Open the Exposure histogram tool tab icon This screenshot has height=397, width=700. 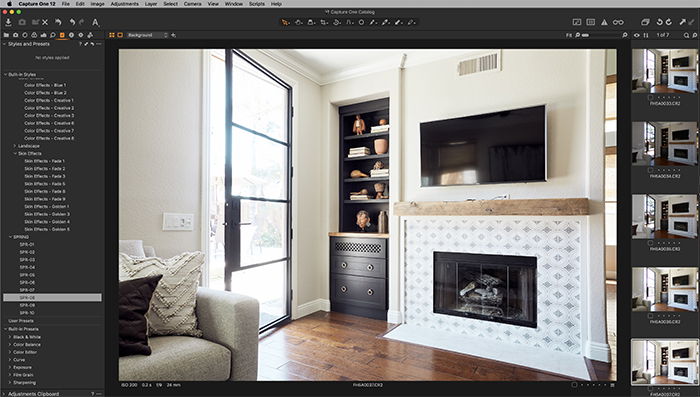(43, 35)
